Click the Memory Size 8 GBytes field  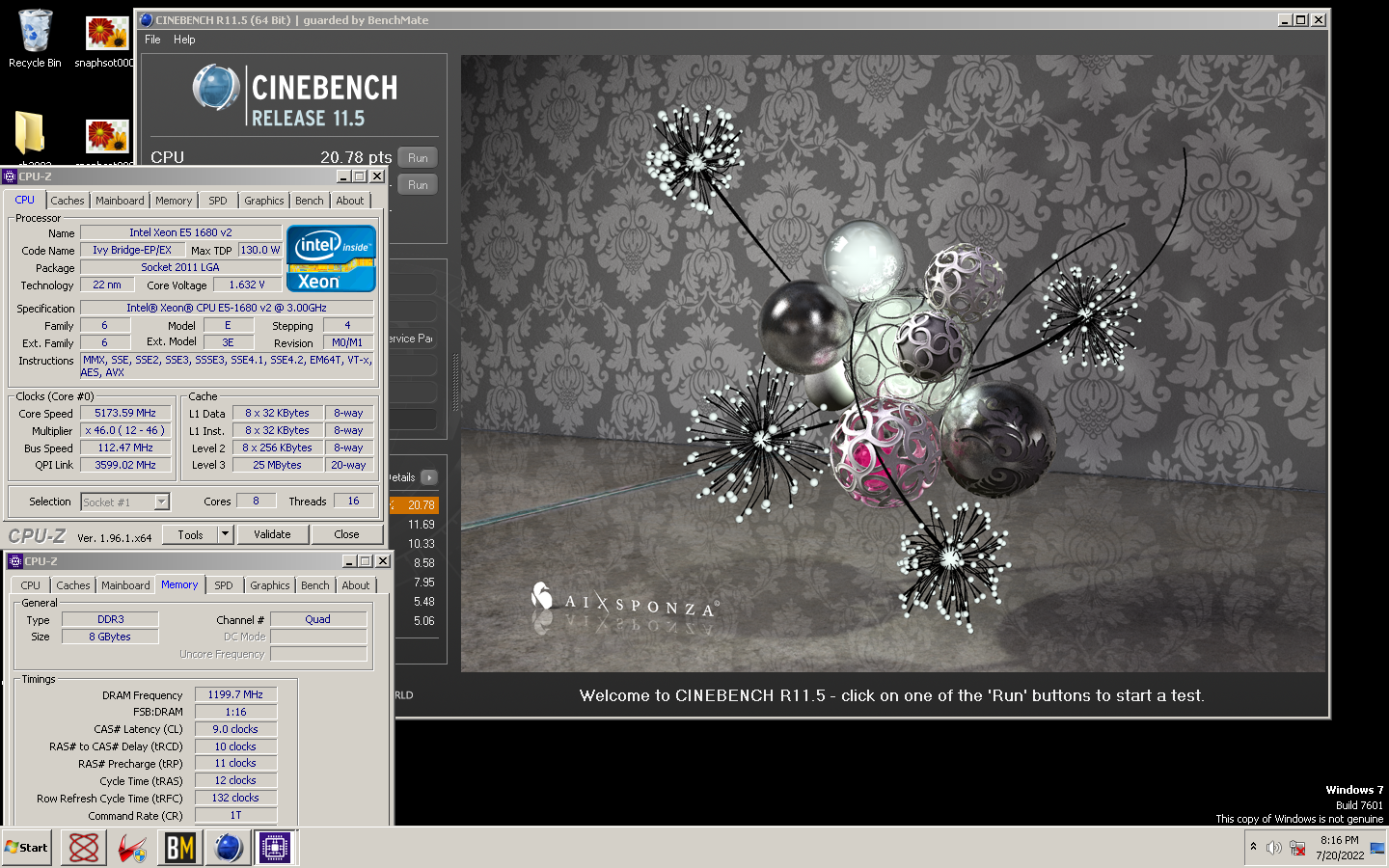pos(110,637)
